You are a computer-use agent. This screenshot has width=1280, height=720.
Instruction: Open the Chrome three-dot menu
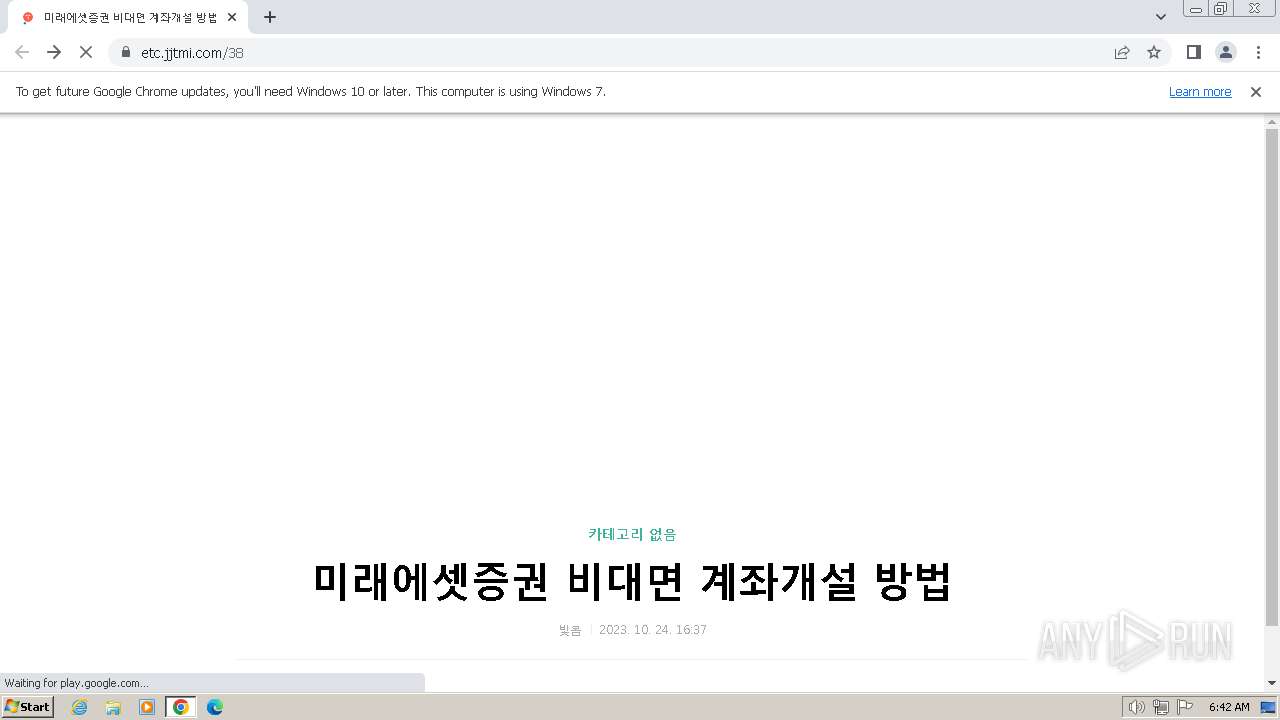(1258, 52)
